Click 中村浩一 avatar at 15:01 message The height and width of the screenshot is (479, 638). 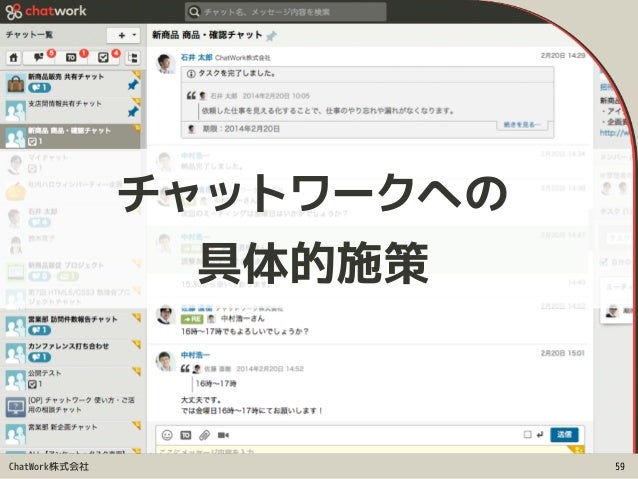[165, 361]
